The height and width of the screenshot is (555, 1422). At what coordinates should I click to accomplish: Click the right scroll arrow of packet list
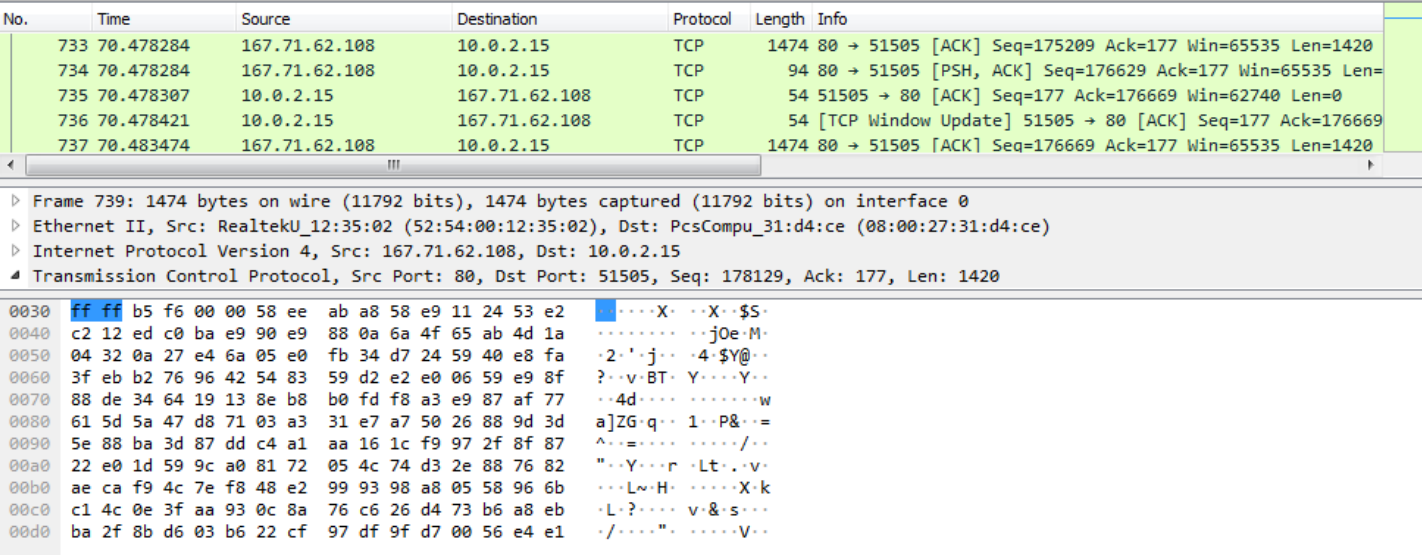(x=1370, y=165)
